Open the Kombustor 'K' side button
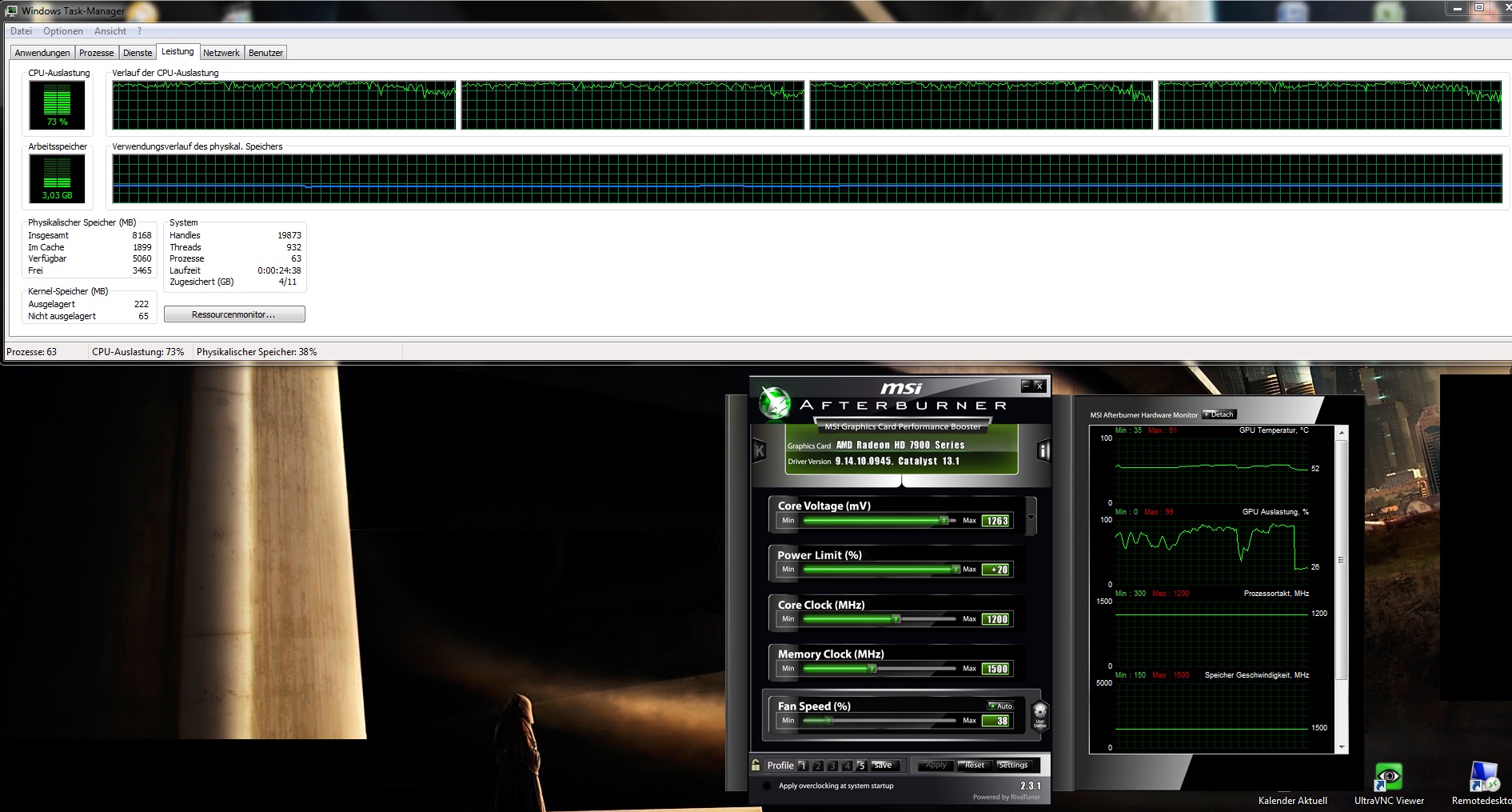This screenshot has height=812, width=1512. click(760, 451)
